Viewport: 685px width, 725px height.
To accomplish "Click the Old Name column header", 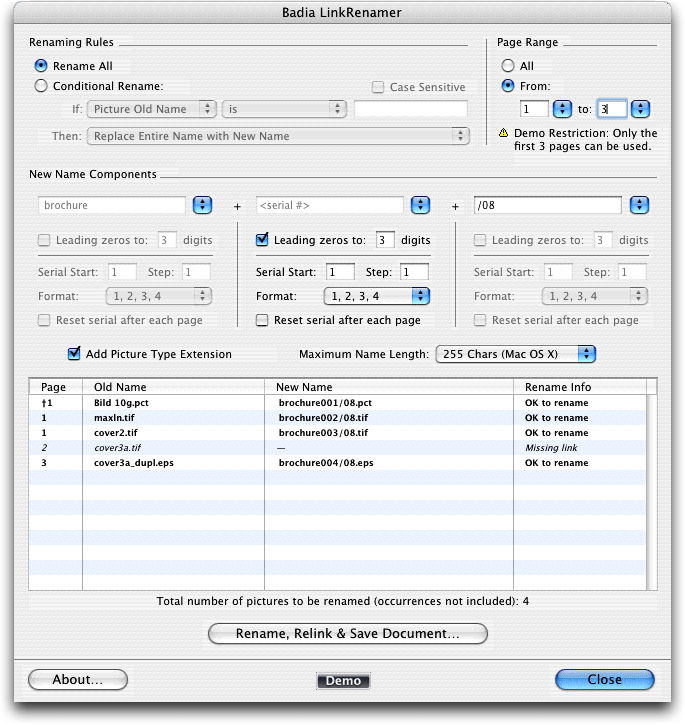I will (173, 387).
